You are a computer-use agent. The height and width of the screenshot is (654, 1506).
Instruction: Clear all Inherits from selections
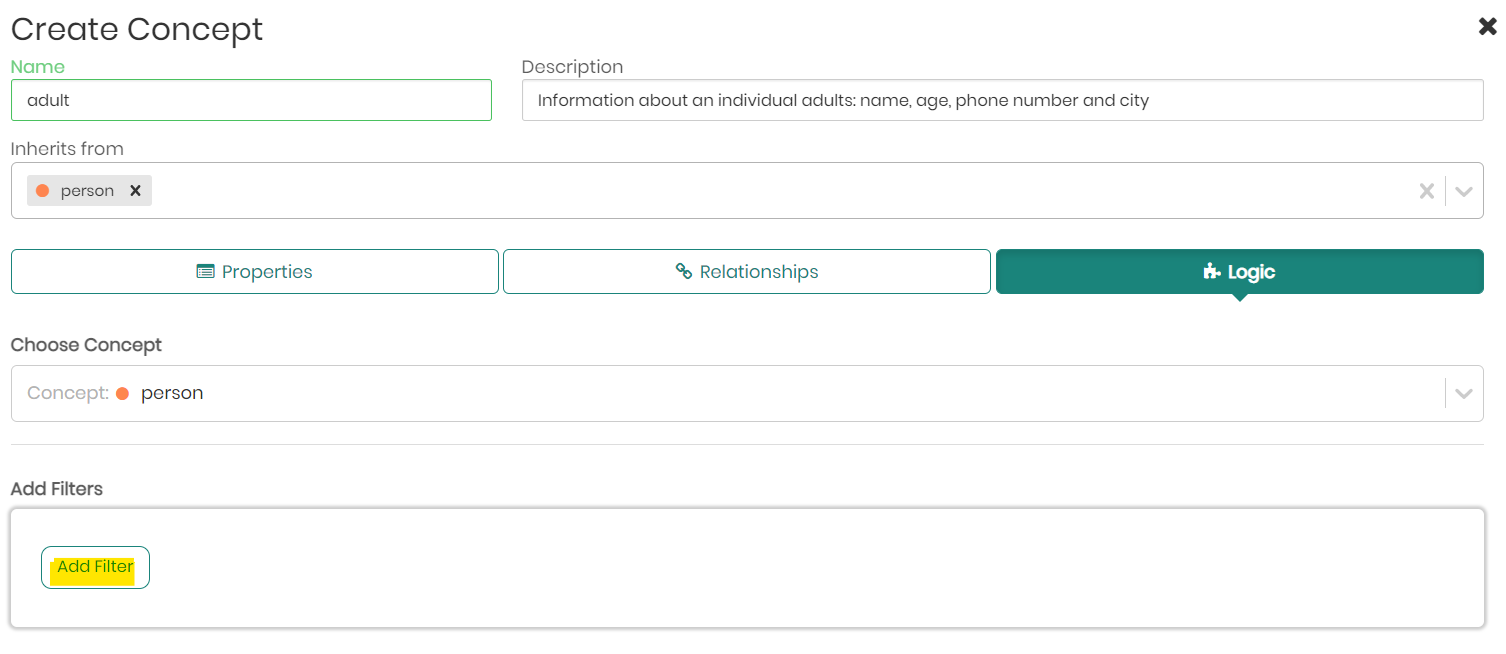(1426, 191)
